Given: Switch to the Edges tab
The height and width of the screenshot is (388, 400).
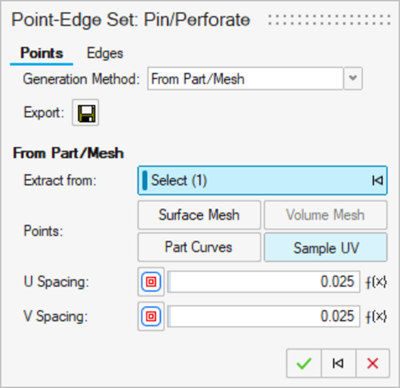Looking at the screenshot, I should [105, 53].
